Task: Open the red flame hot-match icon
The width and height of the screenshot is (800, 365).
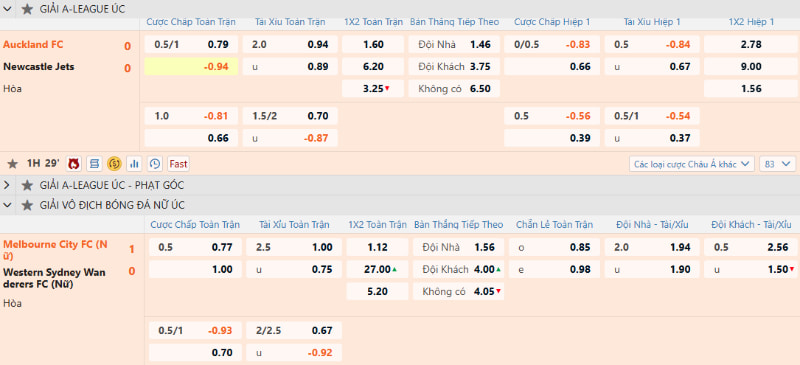Action: [74, 164]
